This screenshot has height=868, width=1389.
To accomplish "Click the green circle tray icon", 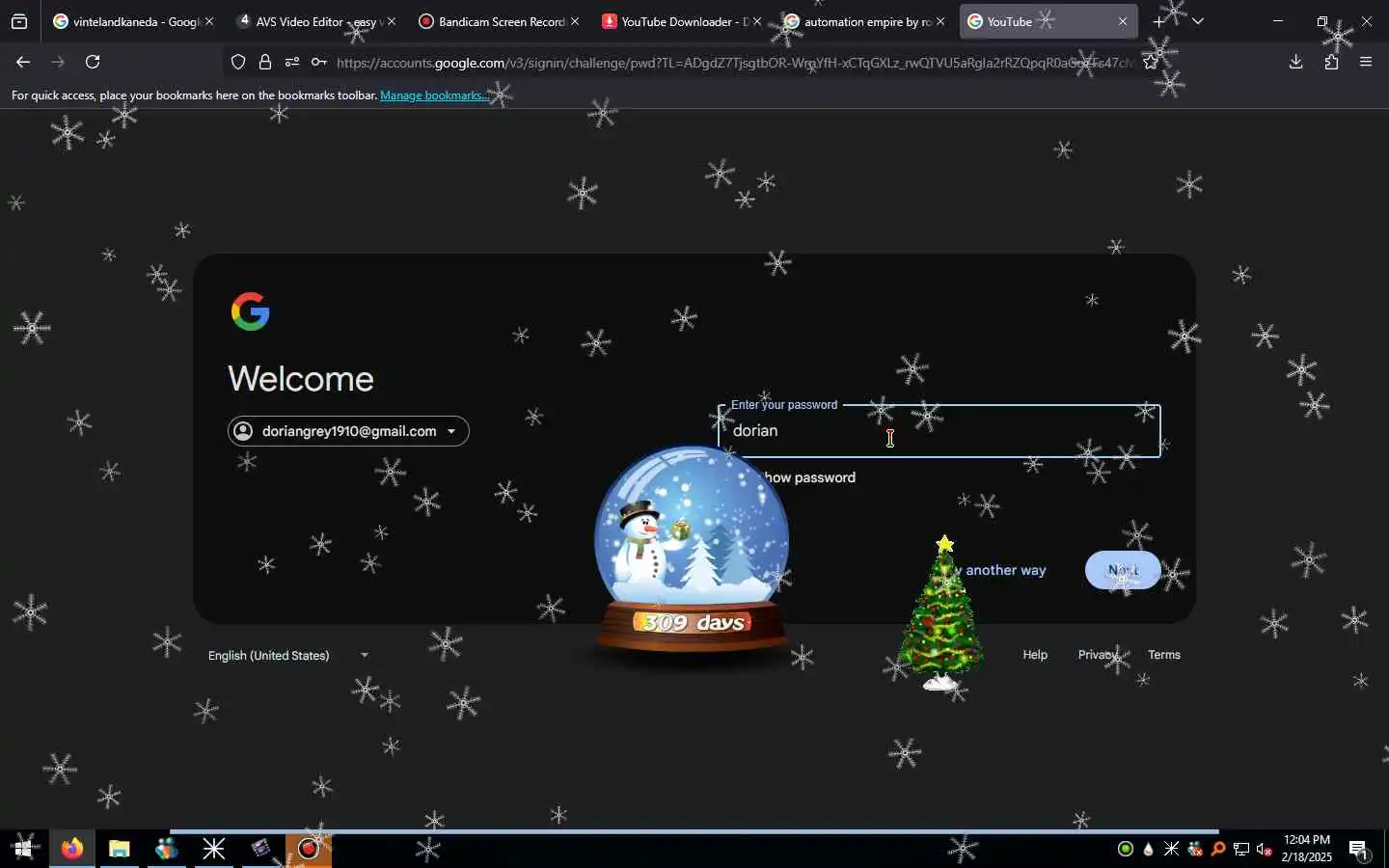I will 1125,850.
